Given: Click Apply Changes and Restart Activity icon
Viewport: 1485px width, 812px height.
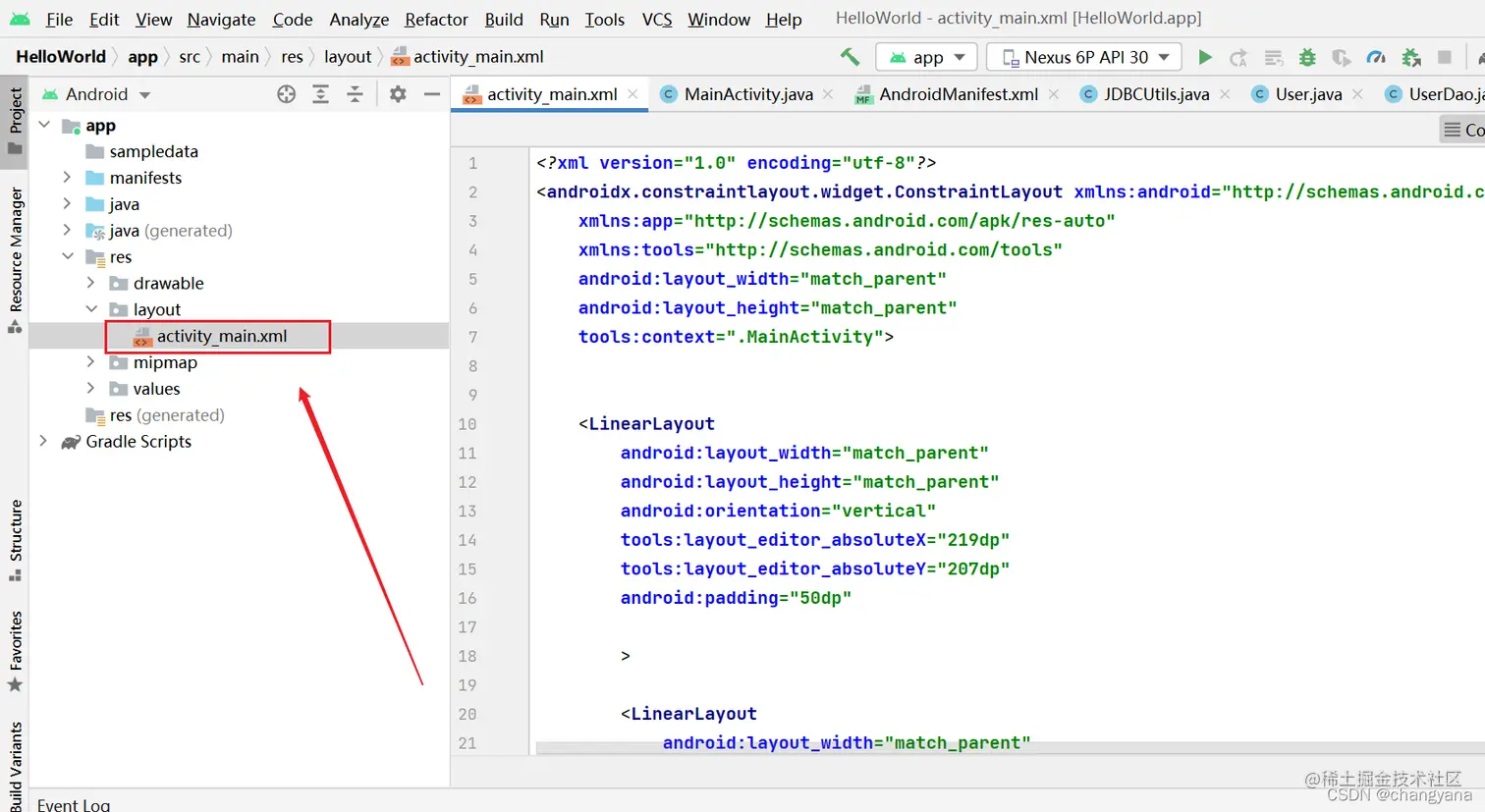Looking at the screenshot, I should coord(1238,57).
